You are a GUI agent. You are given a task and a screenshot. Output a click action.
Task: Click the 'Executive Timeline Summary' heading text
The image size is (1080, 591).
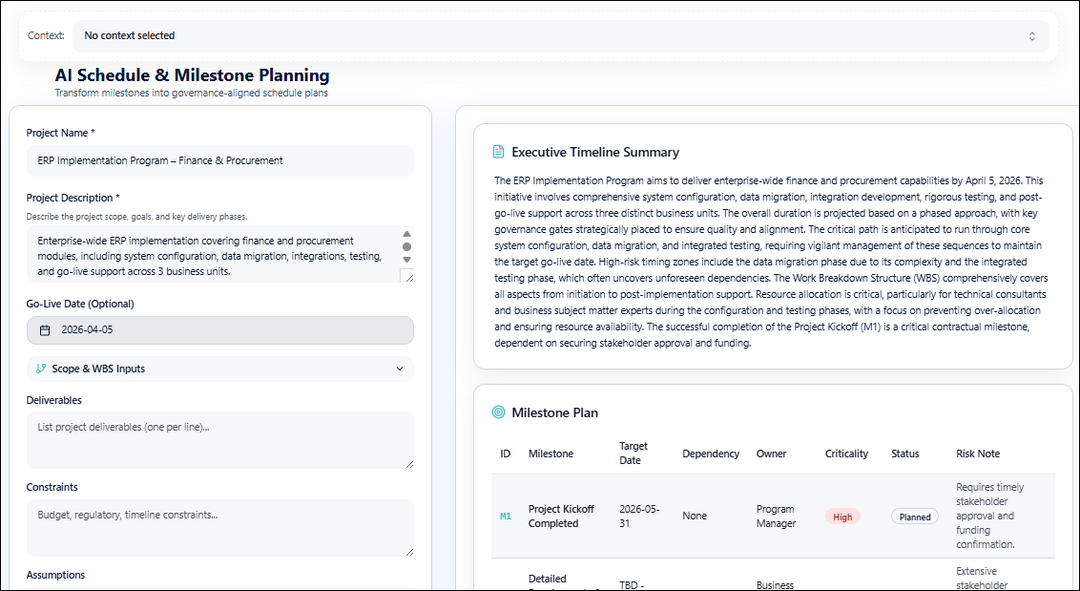(x=595, y=152)
